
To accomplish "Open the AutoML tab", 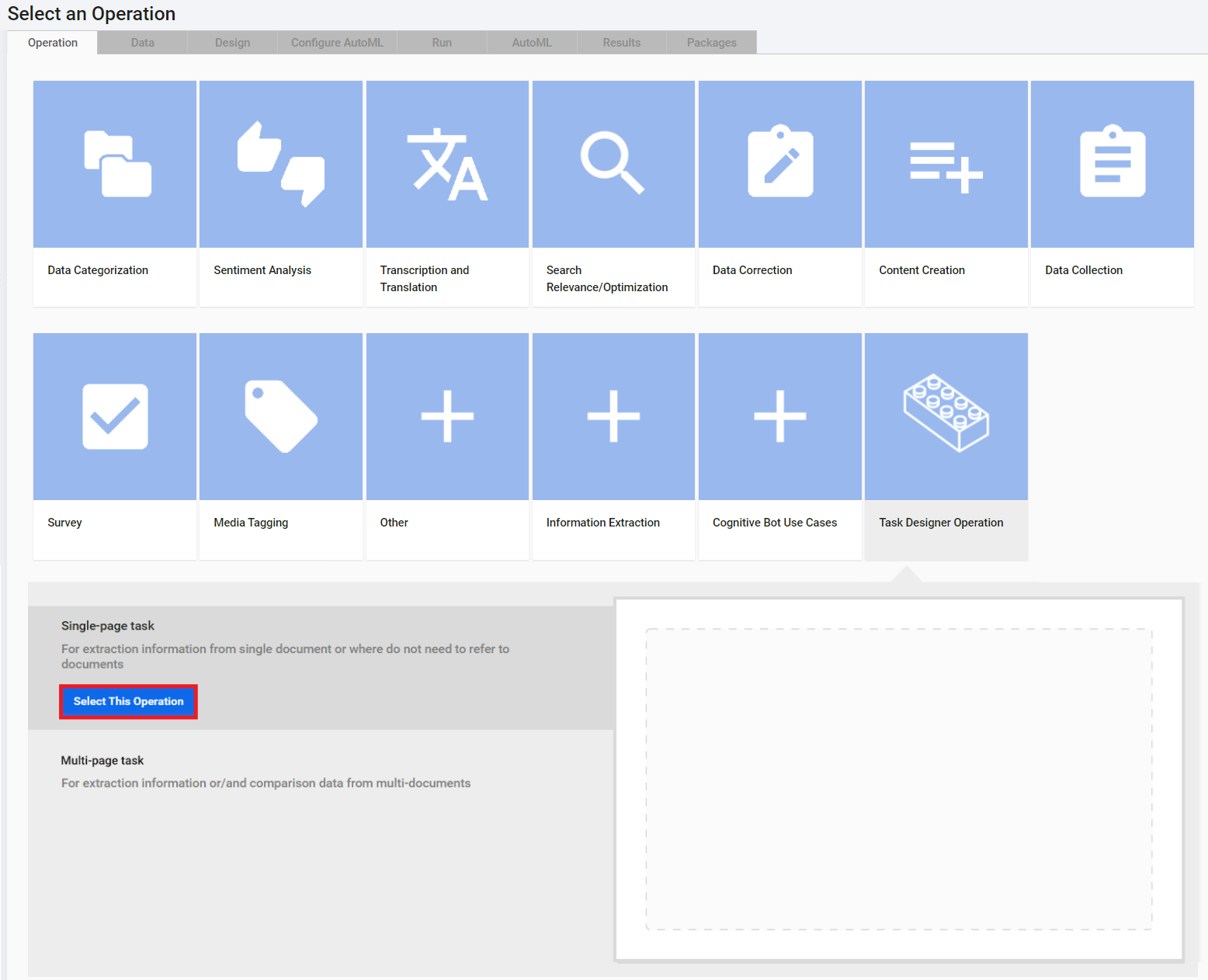I will (532, 43).
